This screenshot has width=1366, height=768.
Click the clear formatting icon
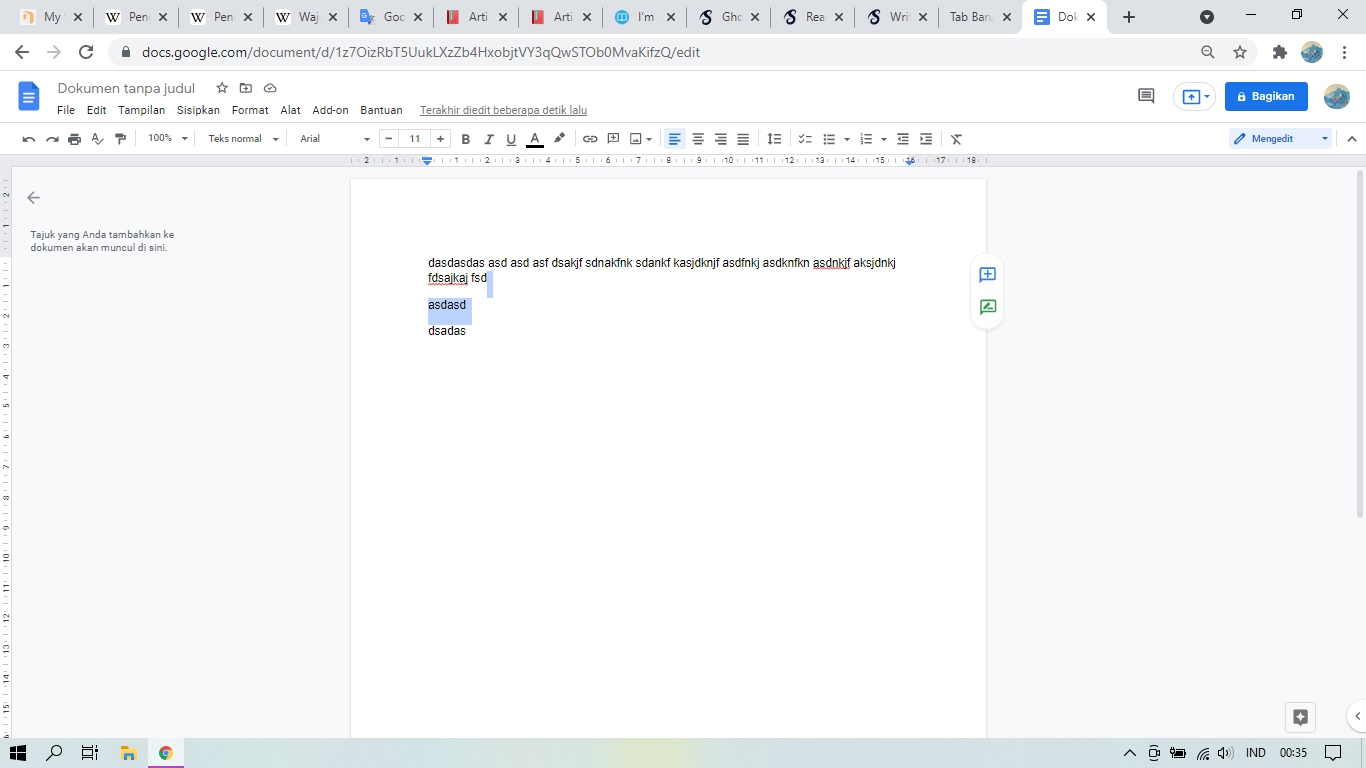click(x=956, y=139)
